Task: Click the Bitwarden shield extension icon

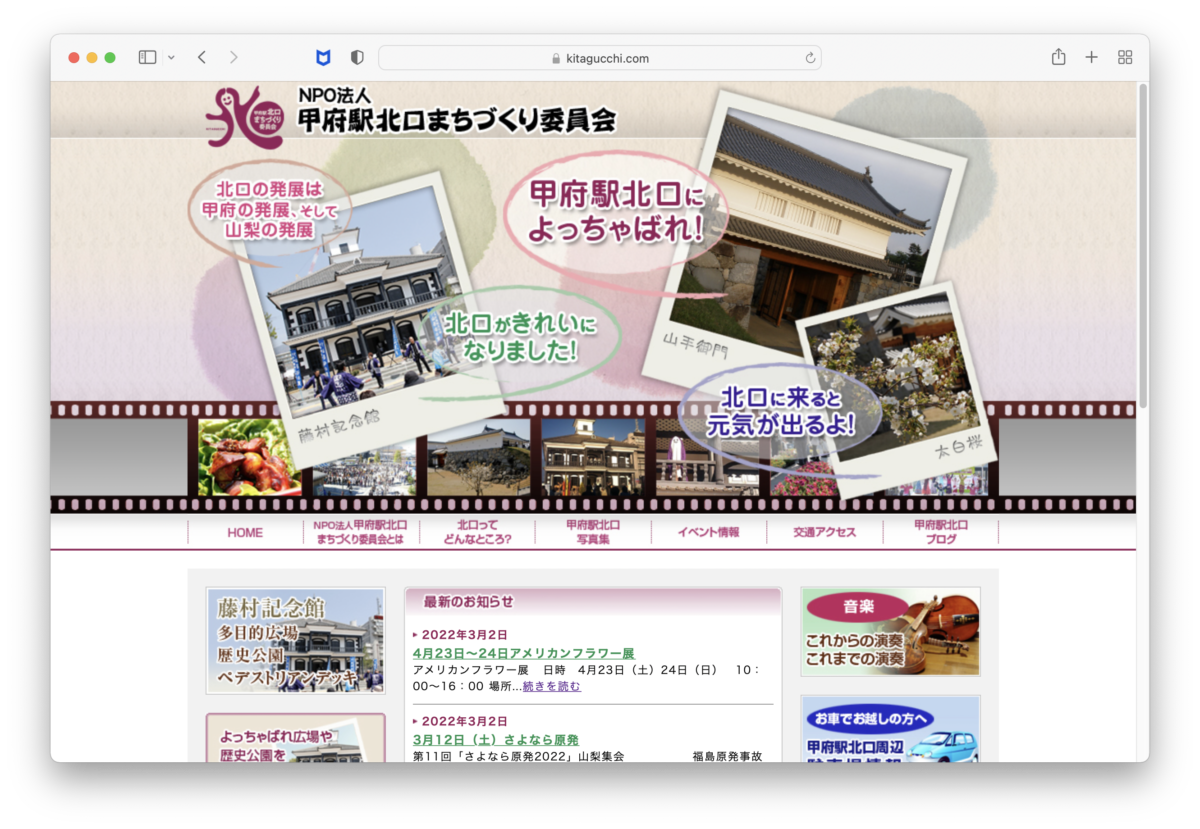Action: pos(323,58)
